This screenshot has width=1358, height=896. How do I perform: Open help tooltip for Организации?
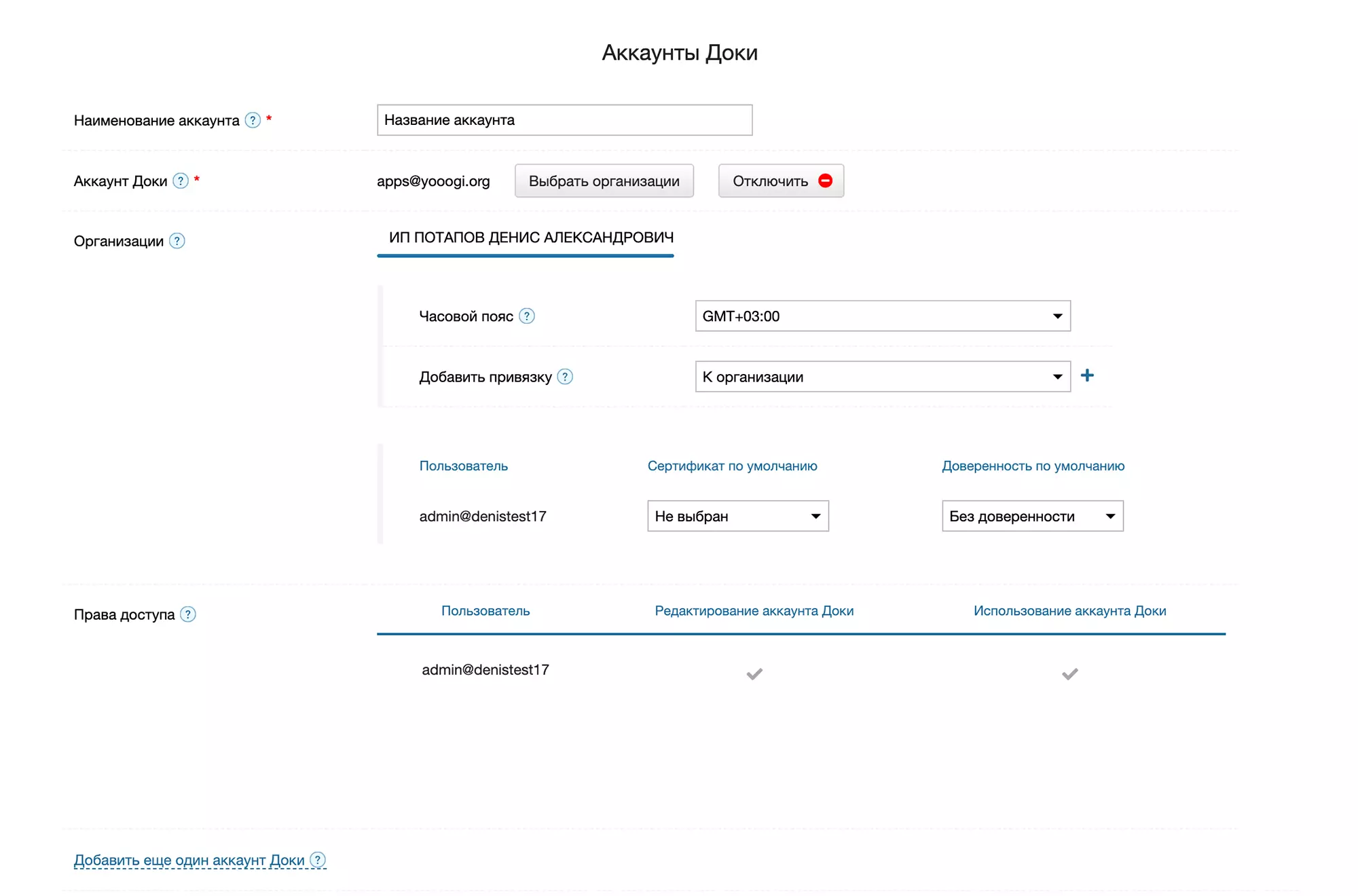tap(177, 241)
